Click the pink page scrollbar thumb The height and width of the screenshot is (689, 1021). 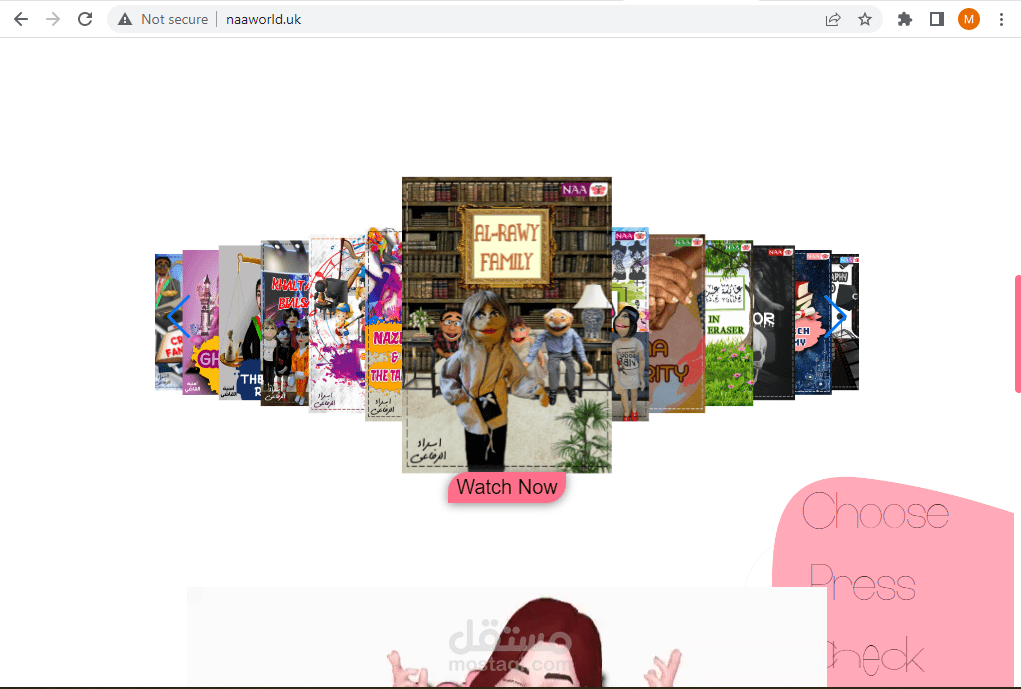coord(1017,334)
